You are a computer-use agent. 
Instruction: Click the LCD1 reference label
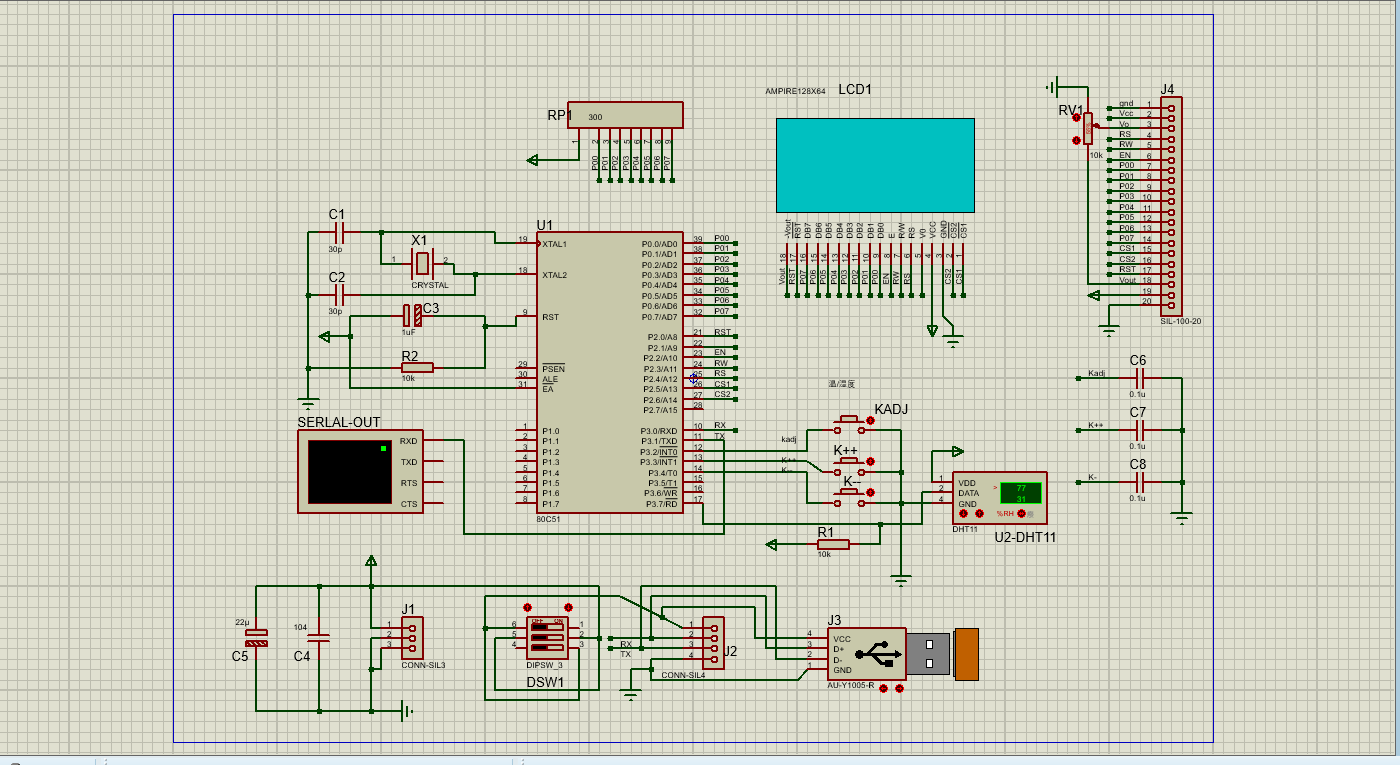[855, 89]
